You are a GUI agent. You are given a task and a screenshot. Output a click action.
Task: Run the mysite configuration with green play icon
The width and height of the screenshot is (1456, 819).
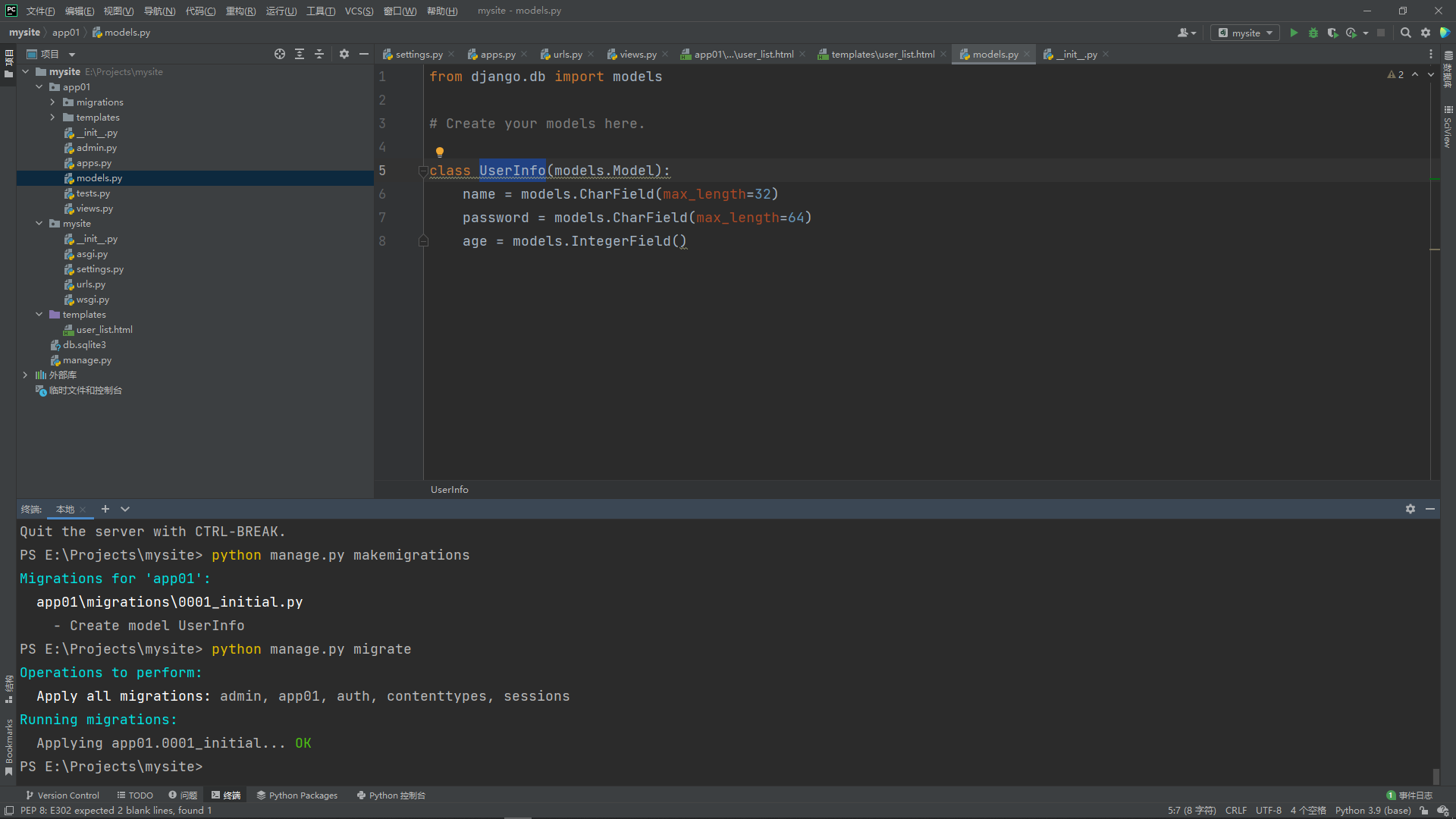click(x=1294, y=33)
